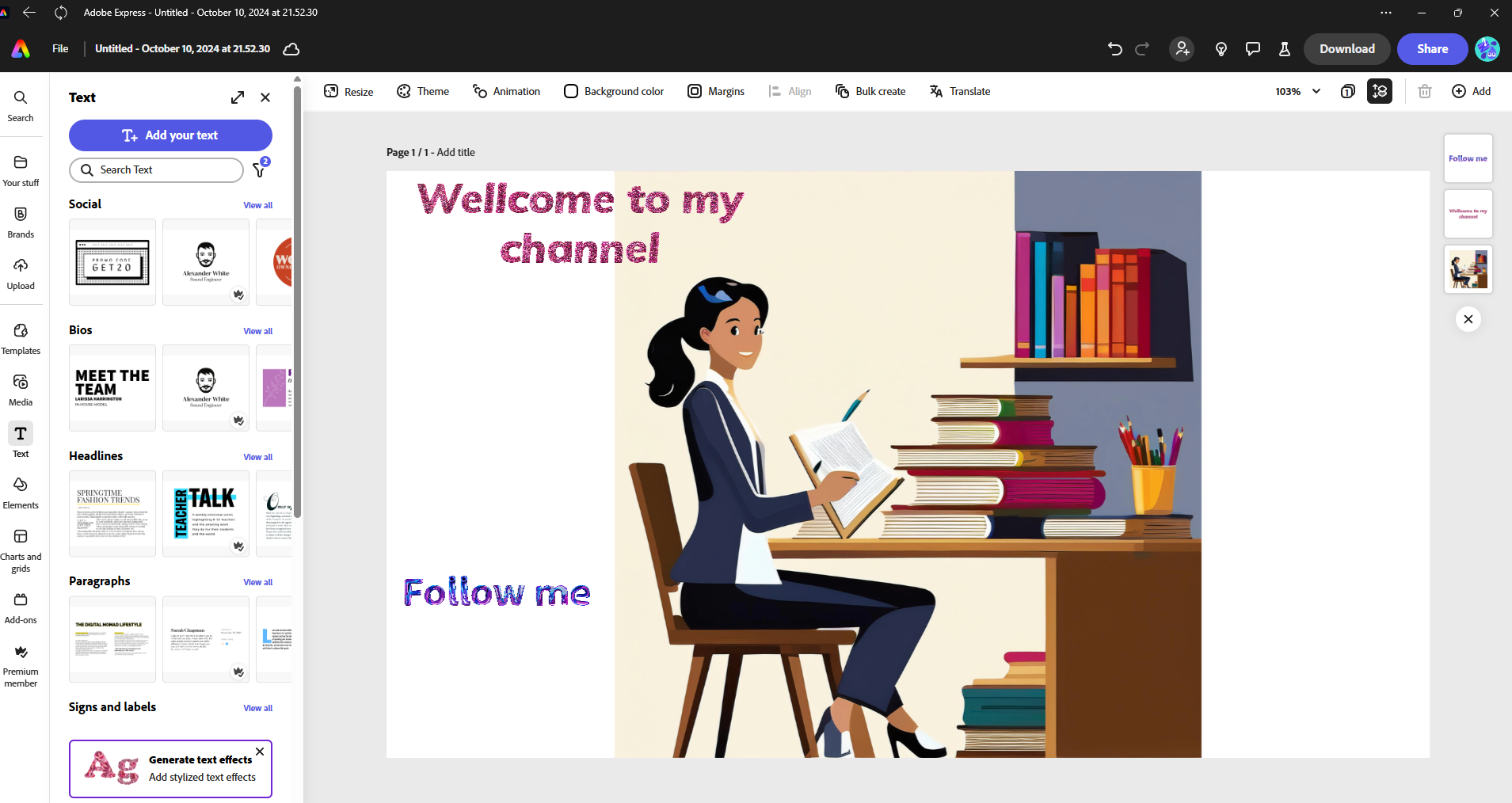Select the Follow me text on canvas

[497, 592]
